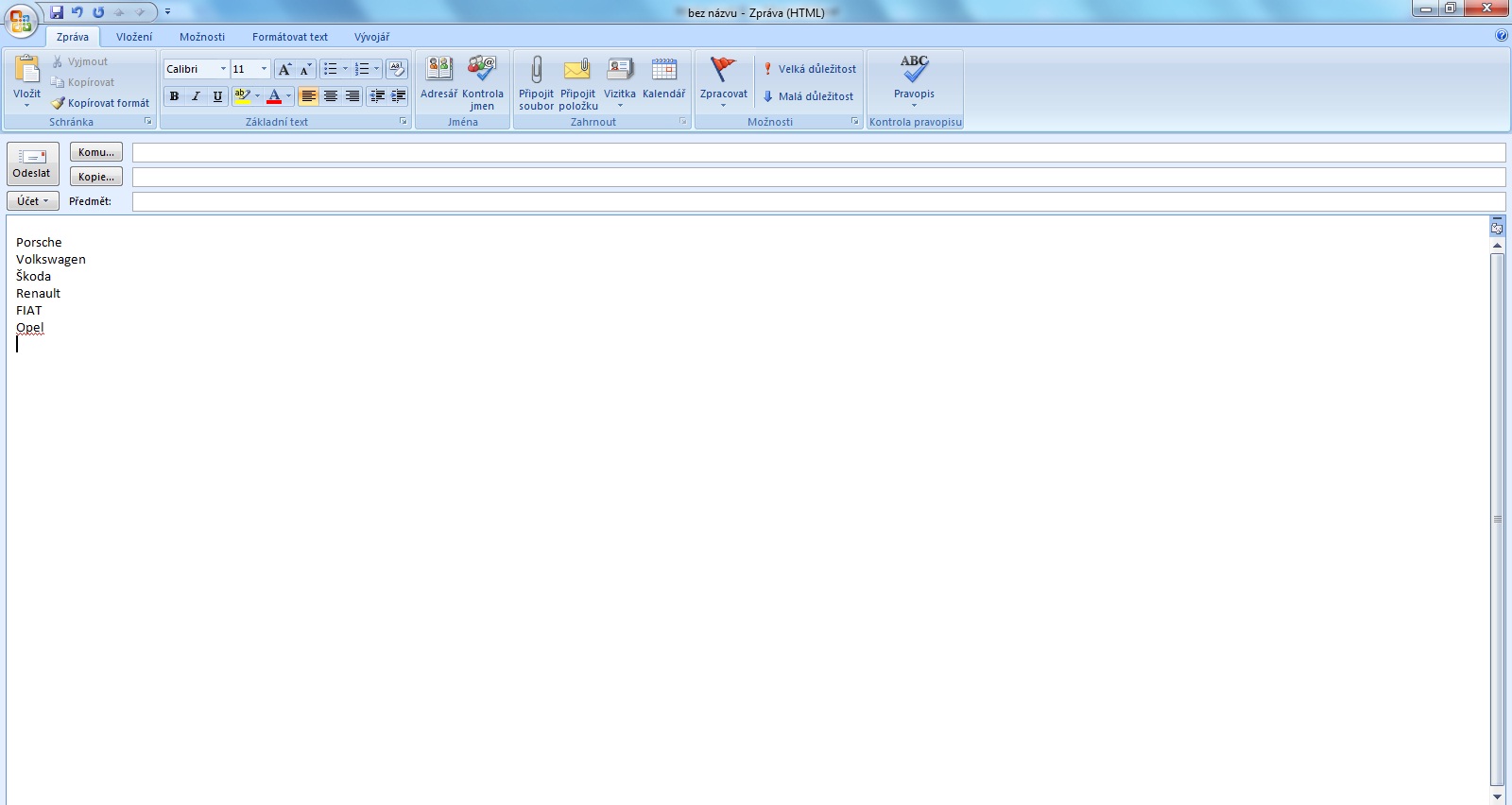
Task: Center the text alignment
Action: (x=330, y=96)
